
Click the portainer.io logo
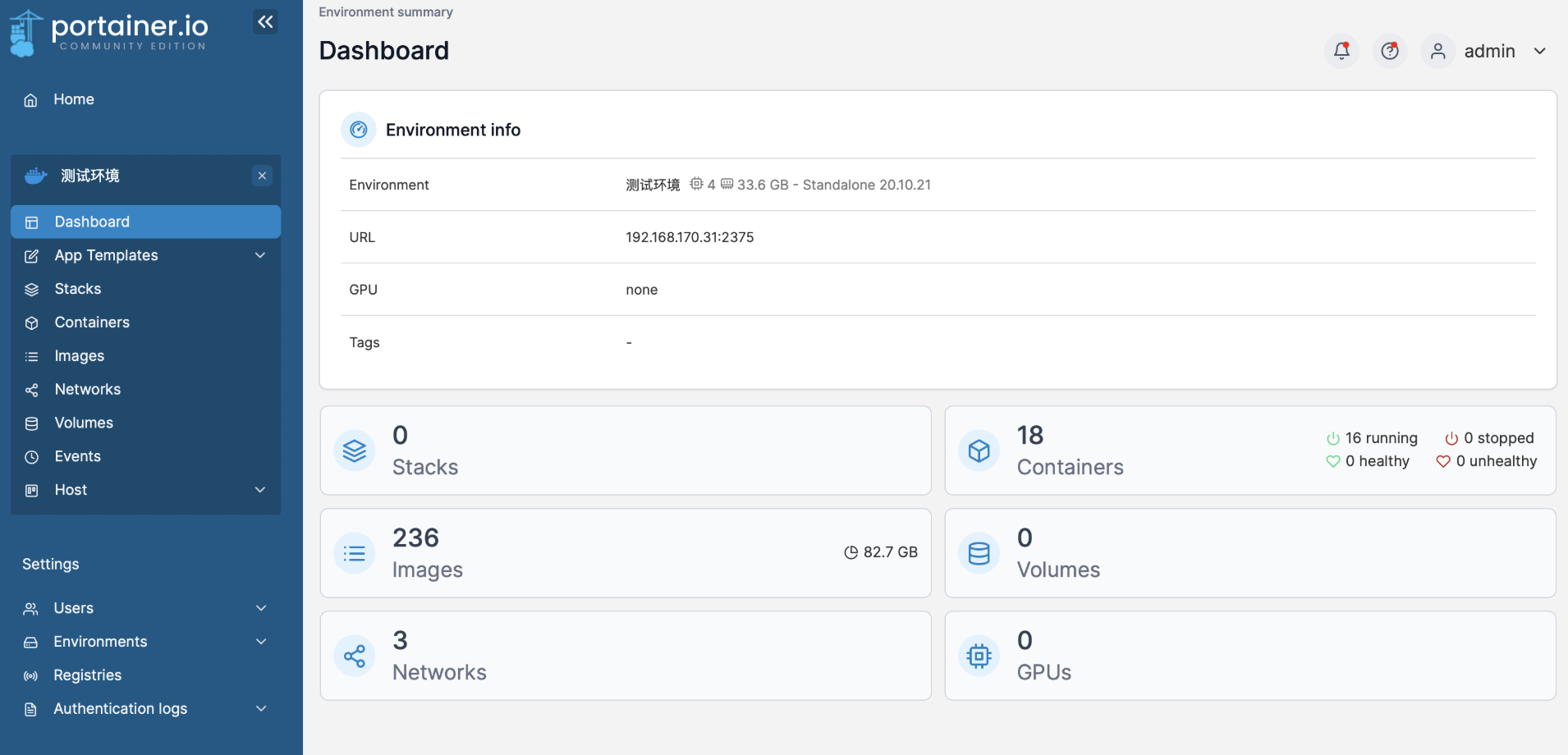[x=108, y=33]
